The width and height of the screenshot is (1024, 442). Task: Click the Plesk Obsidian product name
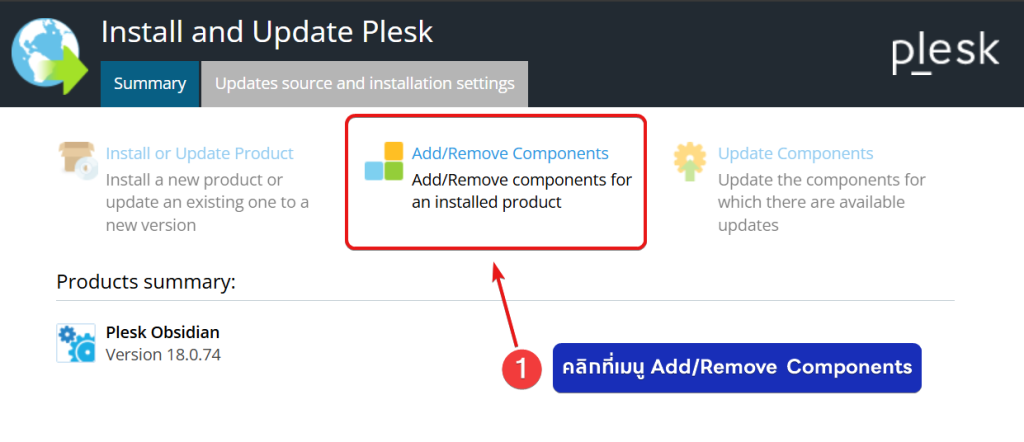(162, 332)
